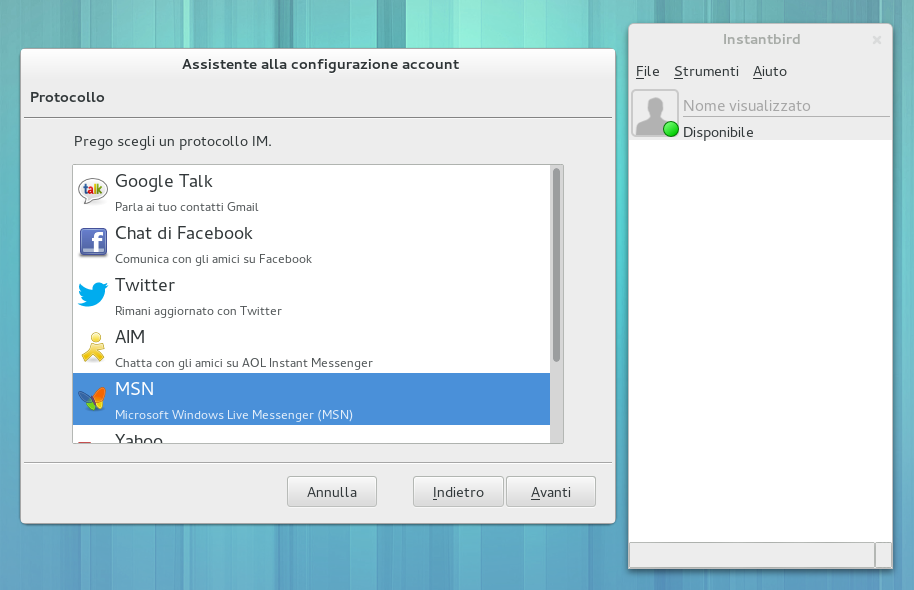Go back with the Indietro button

point(458,492)
